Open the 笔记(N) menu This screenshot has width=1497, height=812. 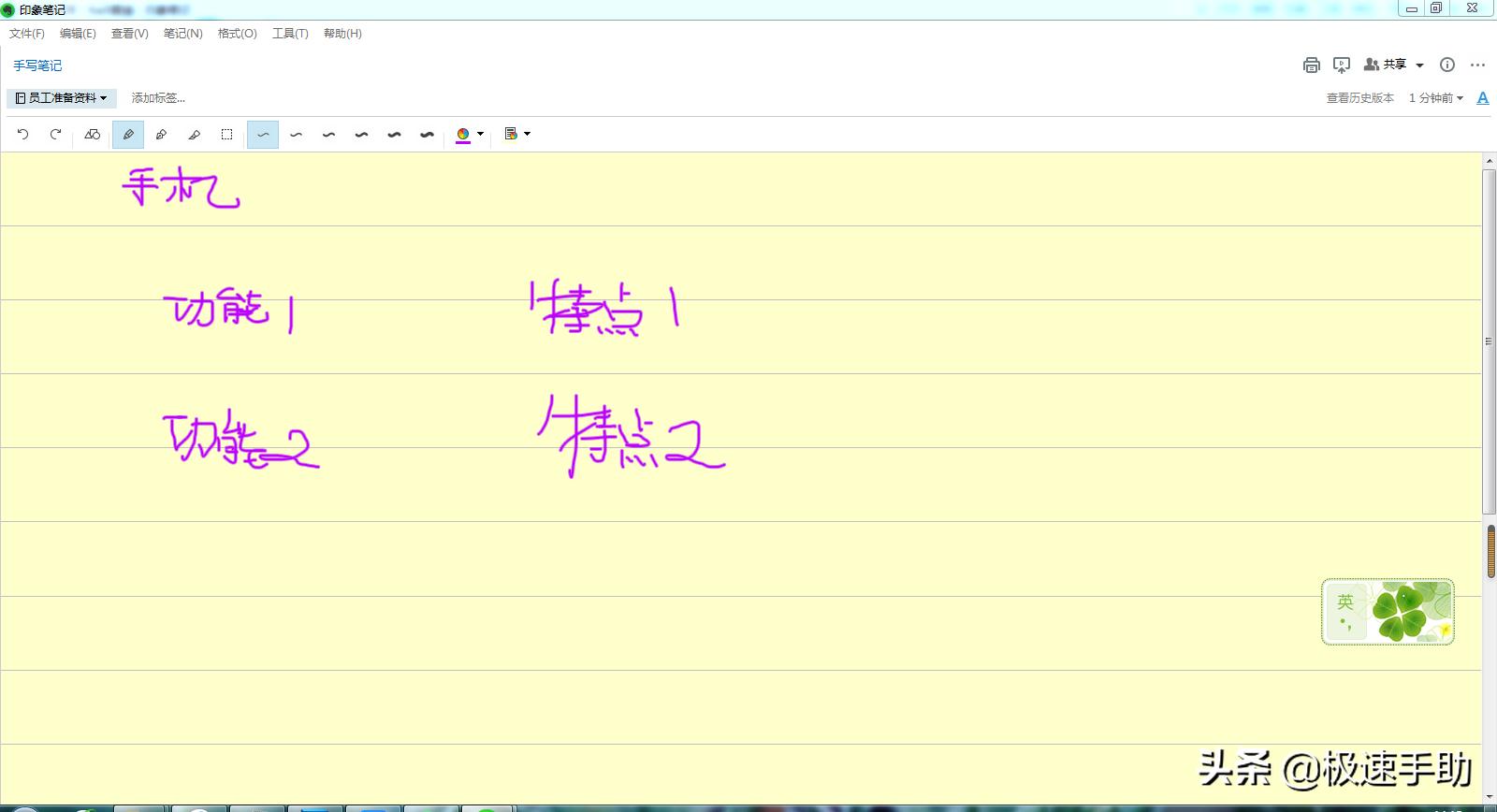[x=183, y=34]
